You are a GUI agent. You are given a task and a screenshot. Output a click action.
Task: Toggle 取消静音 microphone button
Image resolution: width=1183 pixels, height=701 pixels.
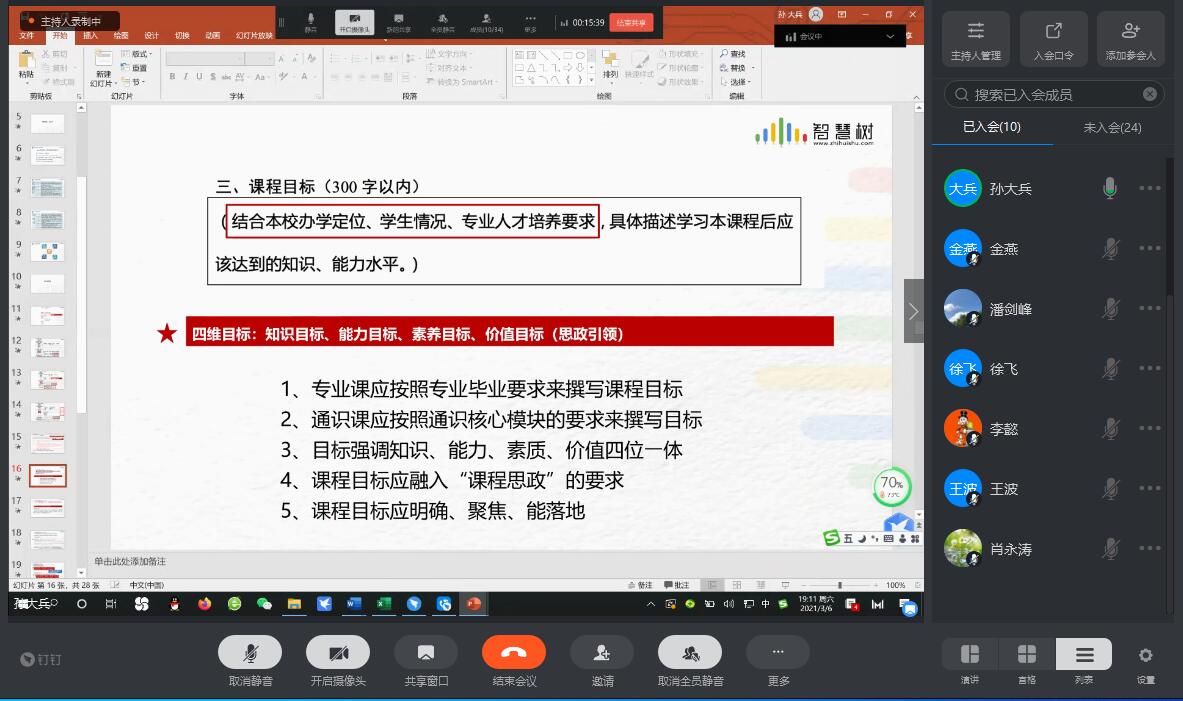tap(250, 653)
